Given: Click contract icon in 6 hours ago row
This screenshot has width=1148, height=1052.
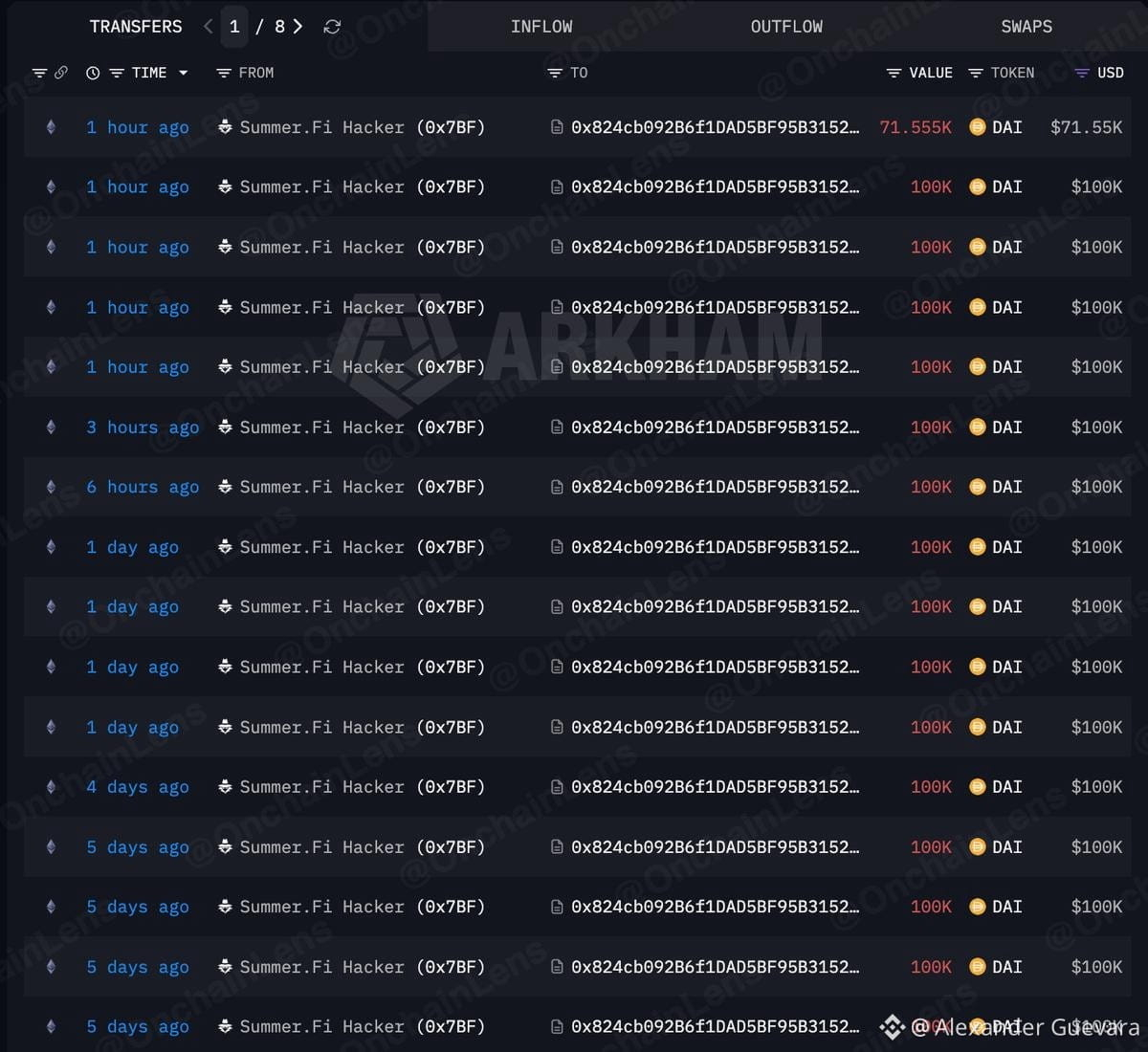Looking at the screenshot, I should tap(557, 487).
